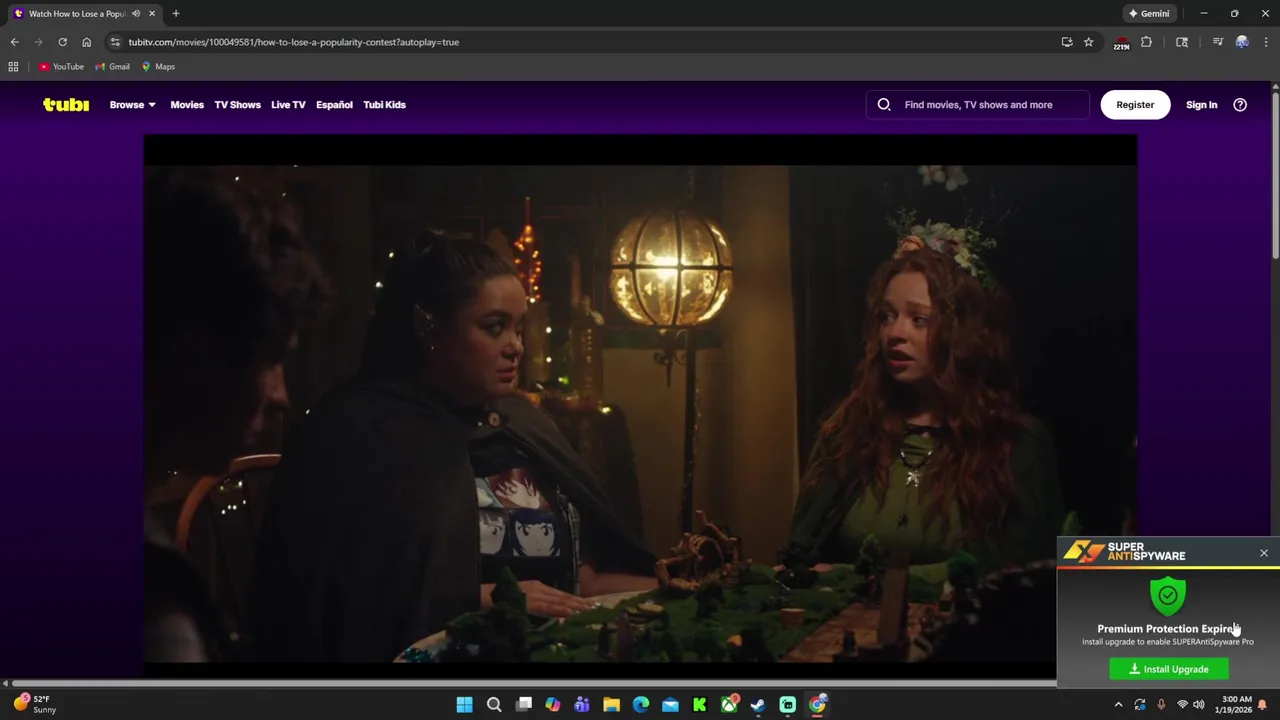The height and width of the screenshot is (720, 1280).
Task: Click the Register button
Action: (1135, 104)
